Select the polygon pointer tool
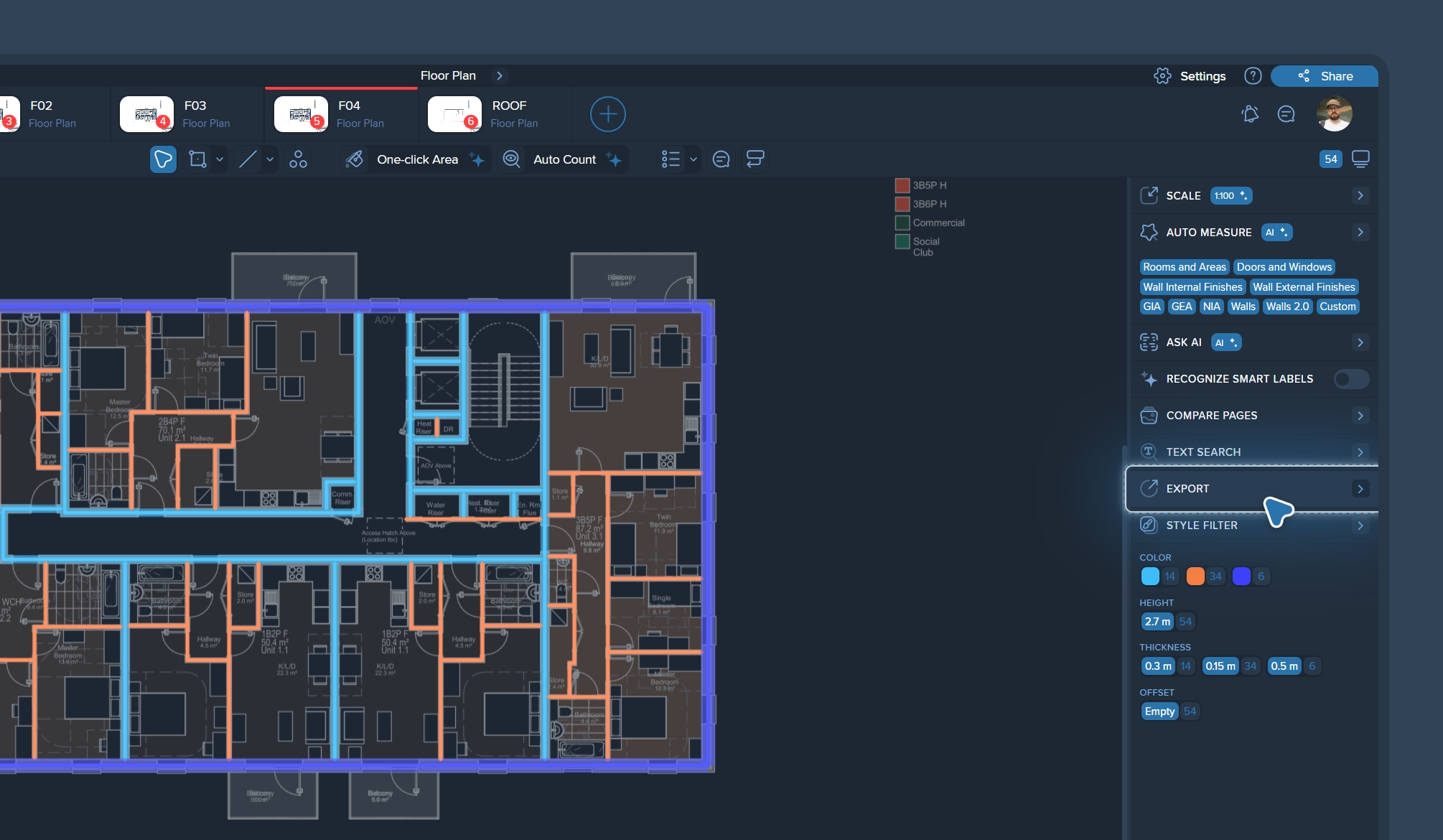1443x840 pixels. coord(163,159)
